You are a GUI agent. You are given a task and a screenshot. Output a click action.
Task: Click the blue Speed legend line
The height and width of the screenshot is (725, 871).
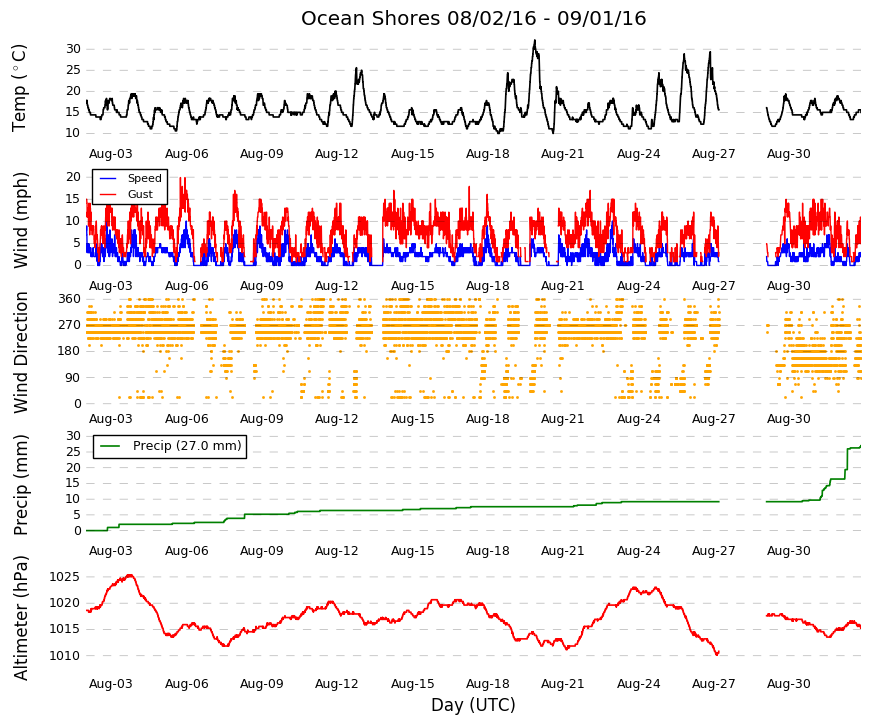pyautogui.click(x=108, y=178)
